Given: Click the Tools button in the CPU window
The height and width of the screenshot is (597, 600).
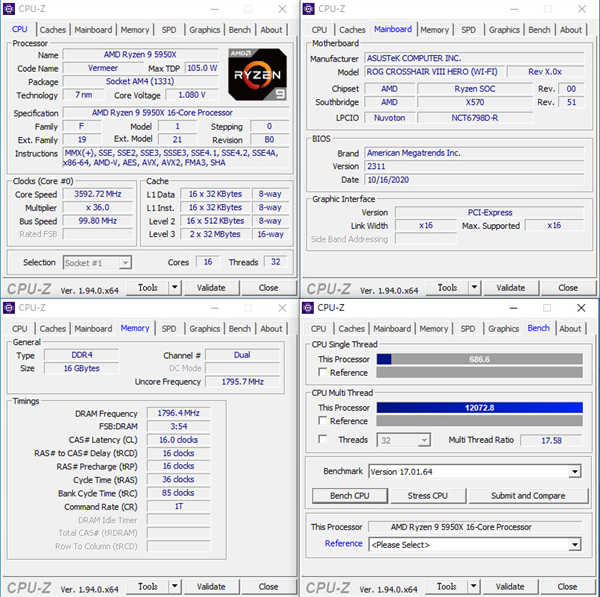Looking at the screenshot, I should tap(148, 288).
